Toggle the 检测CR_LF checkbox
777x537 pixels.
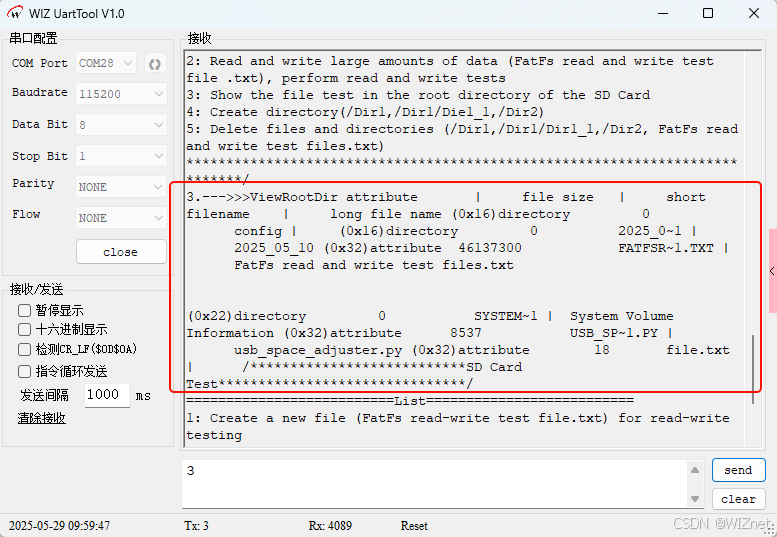[x=24, y=350]
